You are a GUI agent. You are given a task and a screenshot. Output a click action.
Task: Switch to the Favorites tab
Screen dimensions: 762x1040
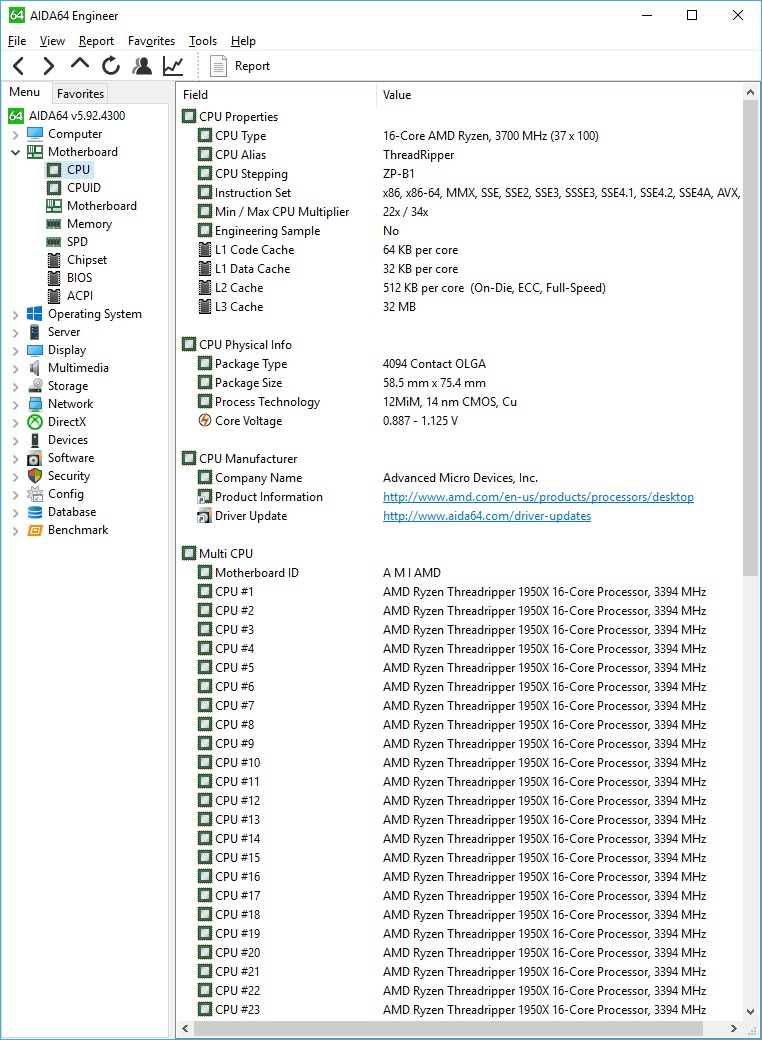pyautogui.click(x=80, y=94)
